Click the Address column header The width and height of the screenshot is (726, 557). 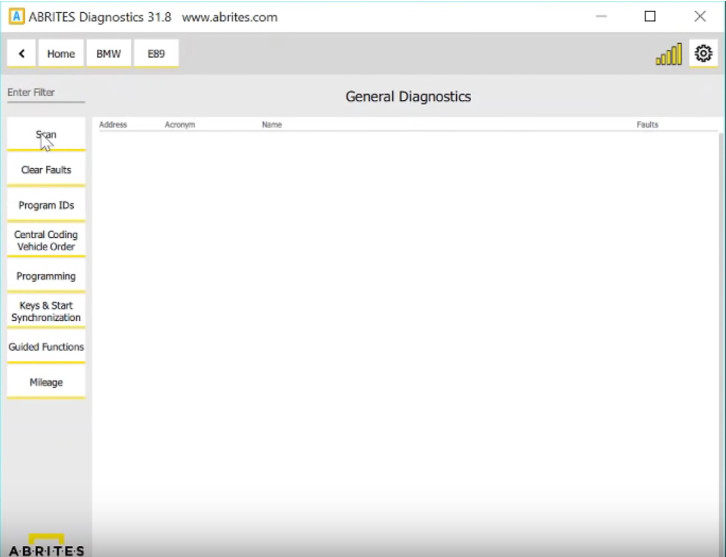pos(113,125)
